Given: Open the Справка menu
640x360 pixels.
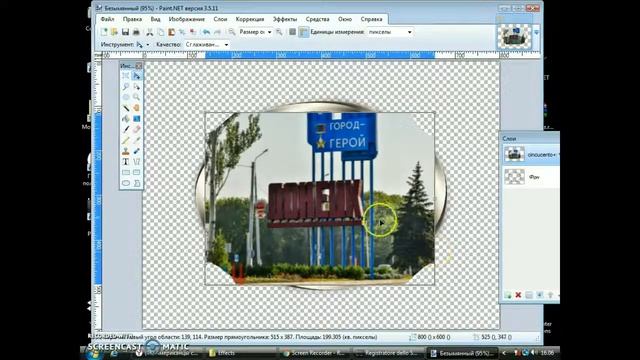Looking at the screenshot, I should (371, 19).
